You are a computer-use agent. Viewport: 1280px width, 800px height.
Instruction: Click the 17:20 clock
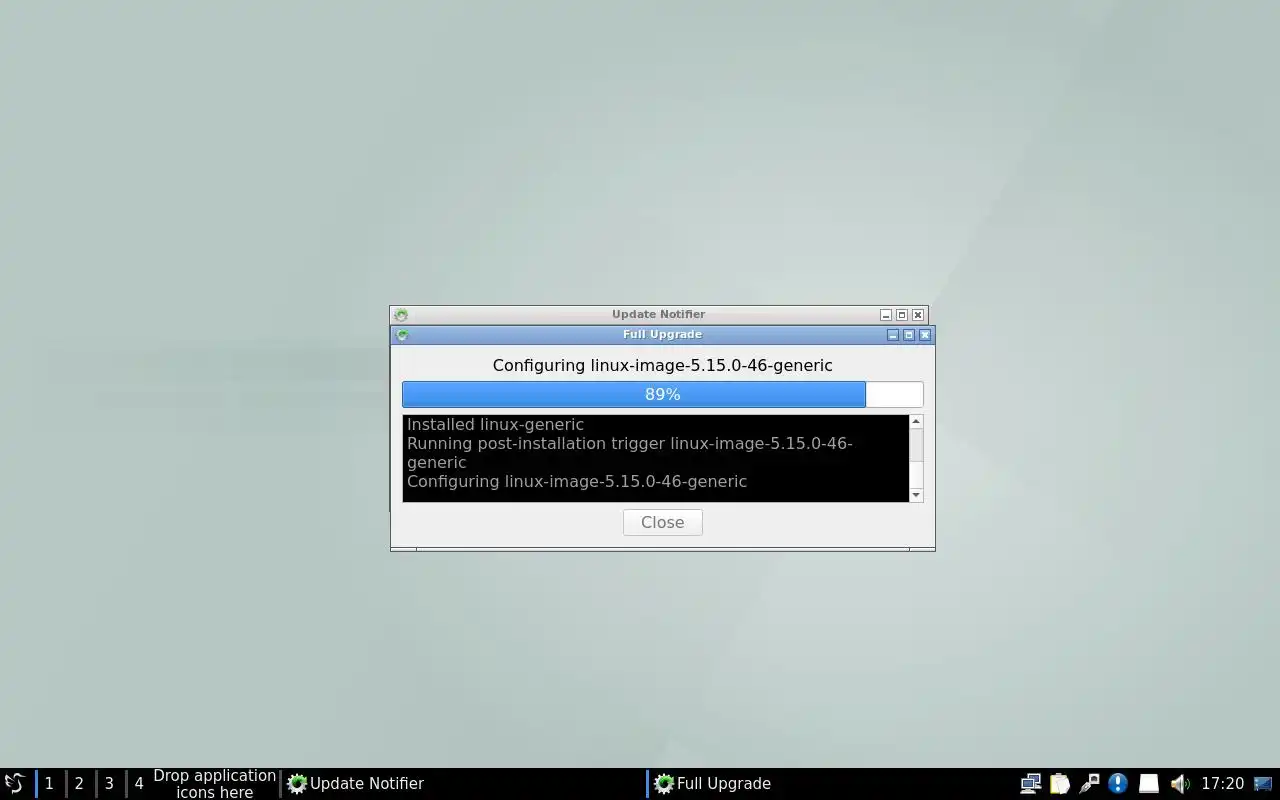(1222, 783)
